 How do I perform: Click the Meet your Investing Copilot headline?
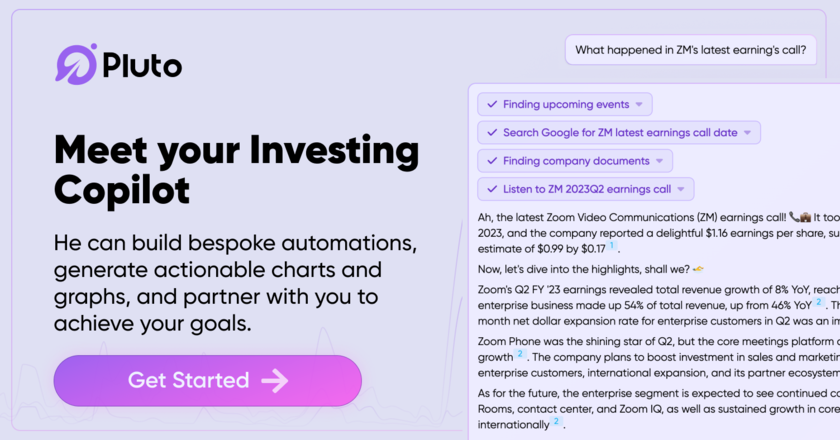236,169
